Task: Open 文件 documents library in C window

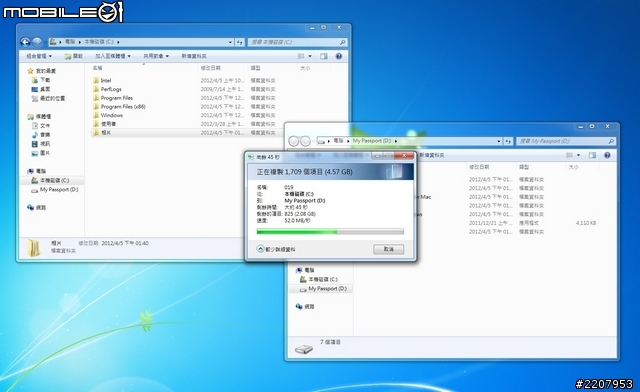Action: (x=41, y=126)
